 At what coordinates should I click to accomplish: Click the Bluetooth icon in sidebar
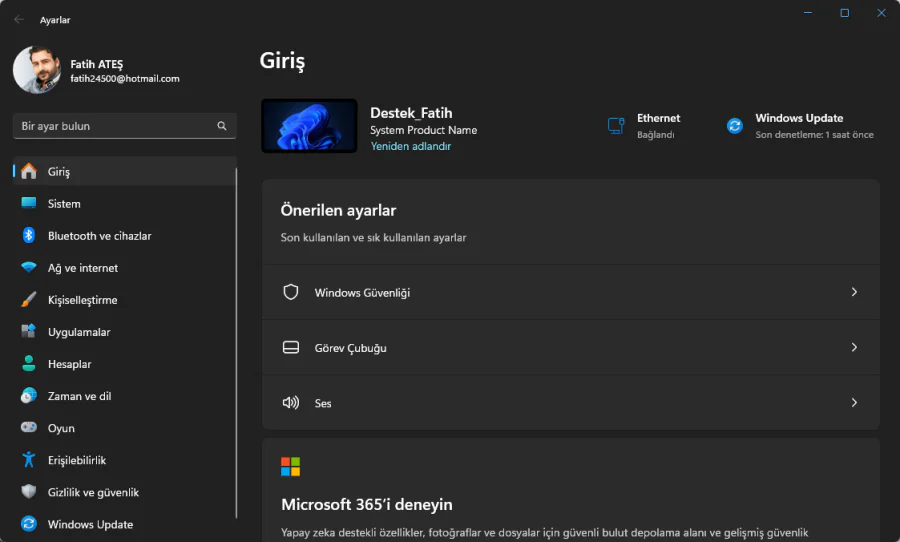pyautogui.click(x=29, y=235)
